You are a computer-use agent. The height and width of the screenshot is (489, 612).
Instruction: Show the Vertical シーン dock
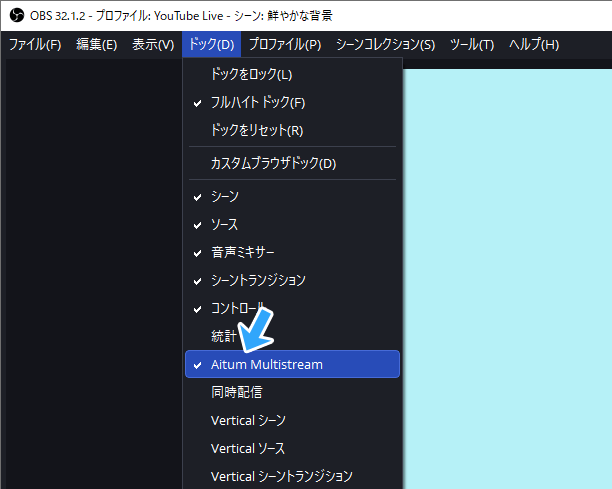(292, 420)
